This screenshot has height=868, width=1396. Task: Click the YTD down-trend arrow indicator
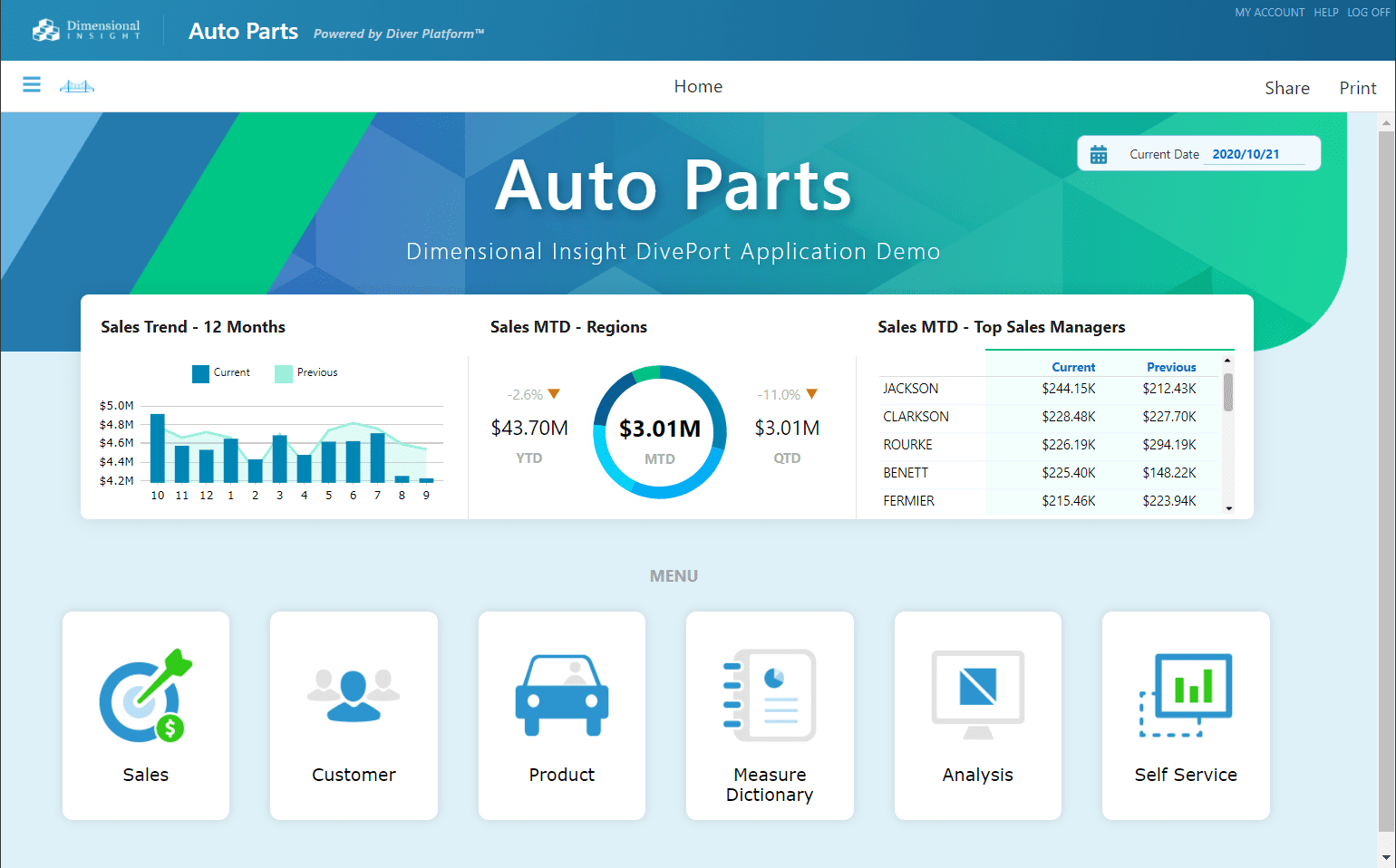point(554,394)
